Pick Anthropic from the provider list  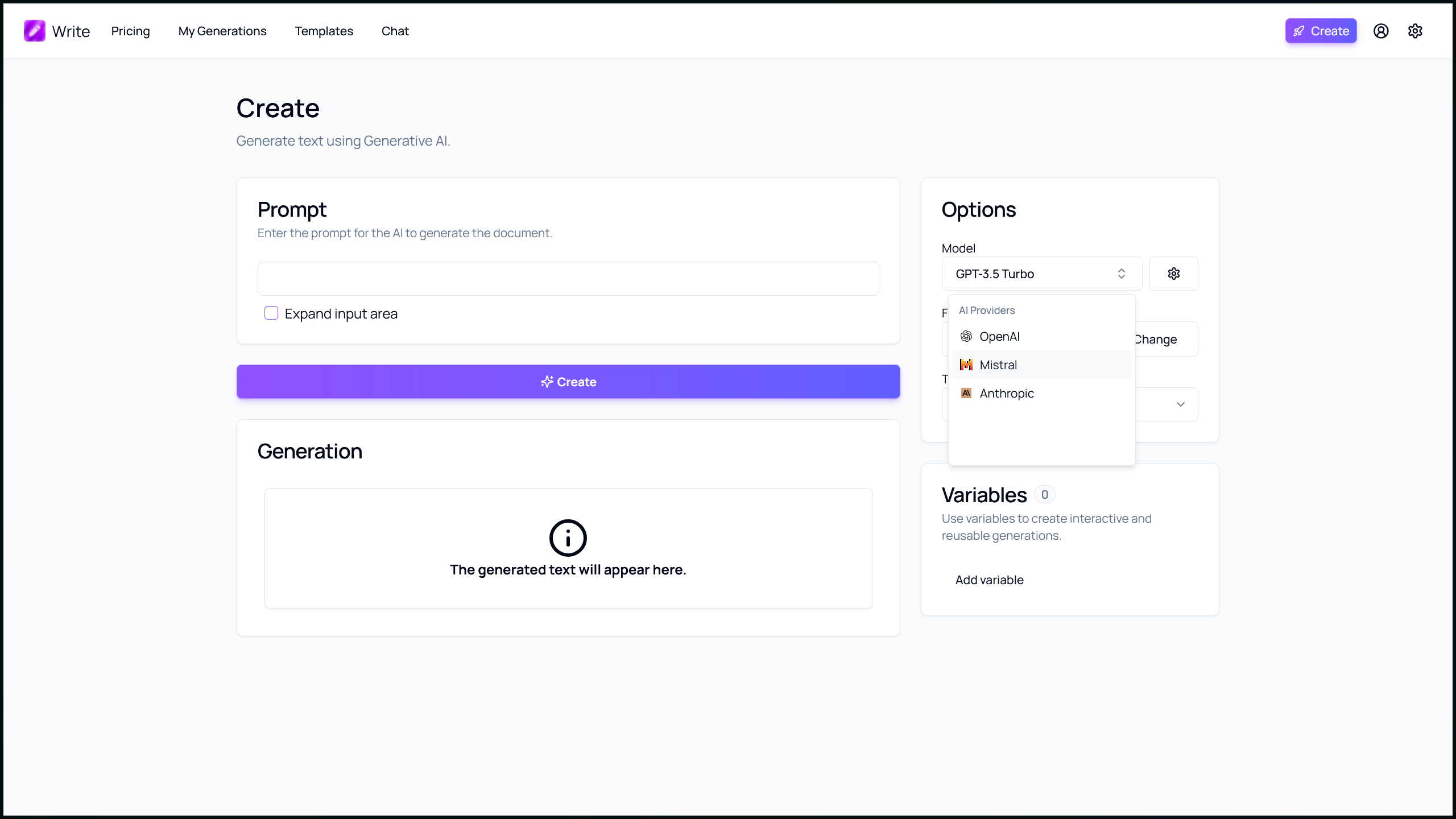pyautogui.click(x=1041, y=393)
